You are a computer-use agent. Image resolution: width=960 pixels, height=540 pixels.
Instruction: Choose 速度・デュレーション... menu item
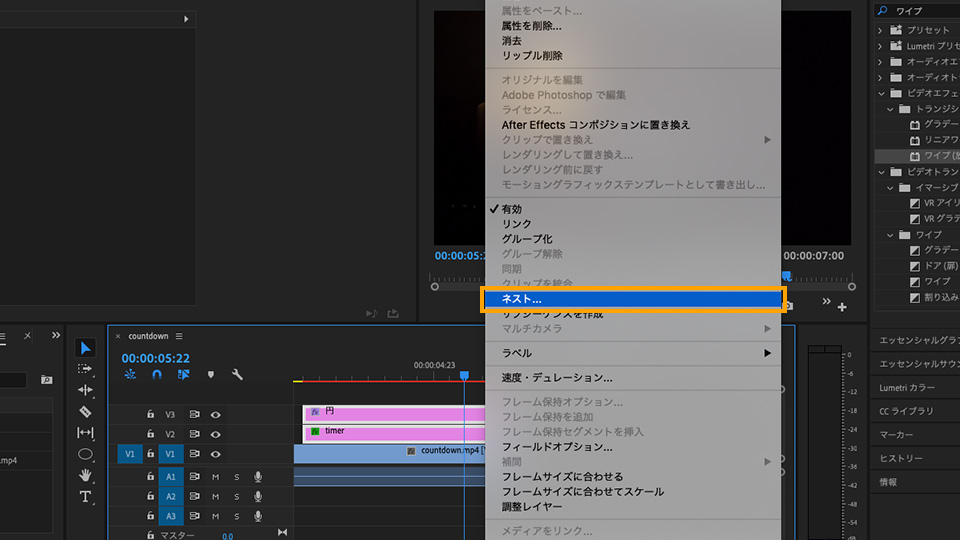(633, 378)
